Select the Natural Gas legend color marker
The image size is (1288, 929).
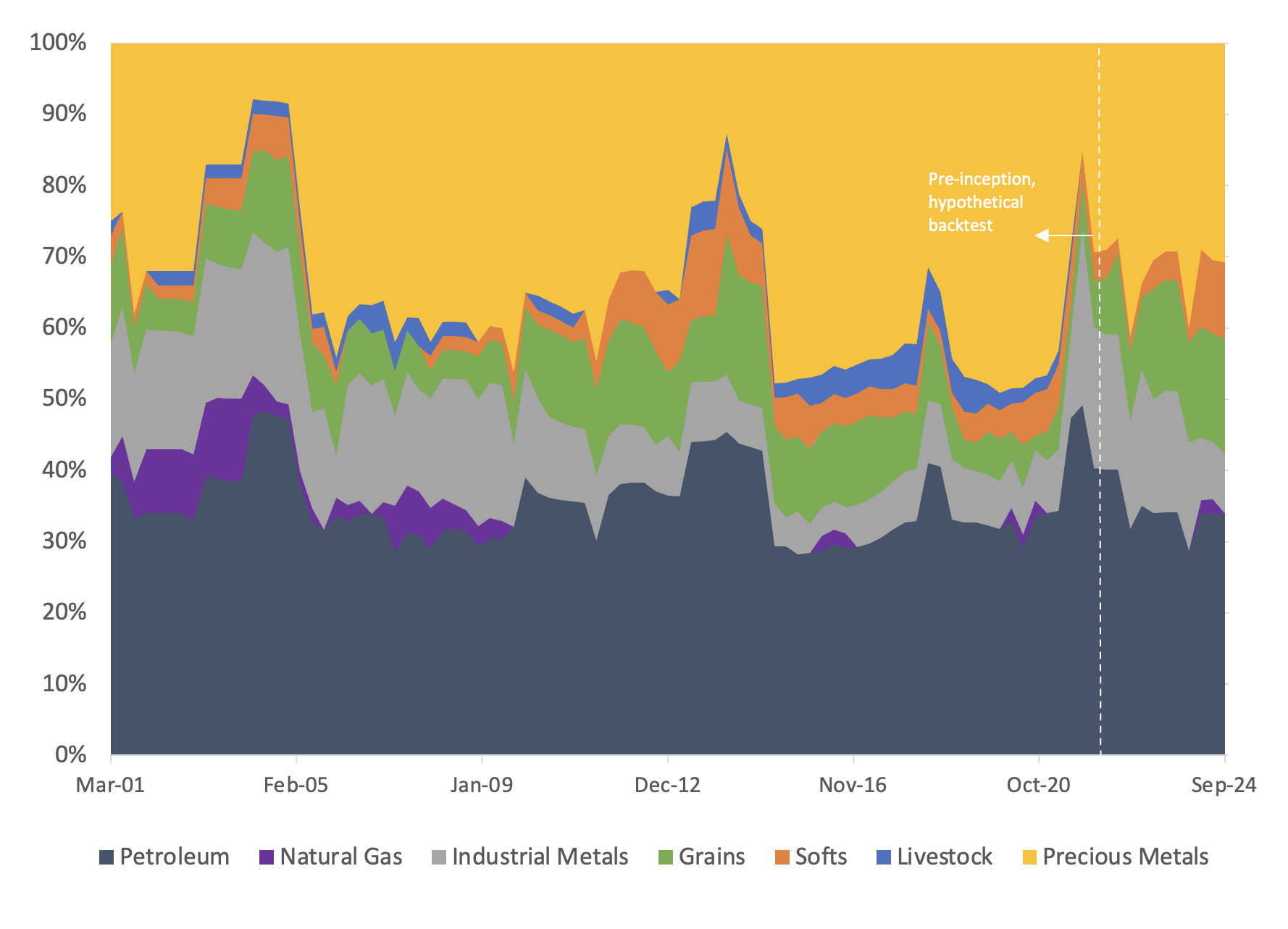click(268, 857)
